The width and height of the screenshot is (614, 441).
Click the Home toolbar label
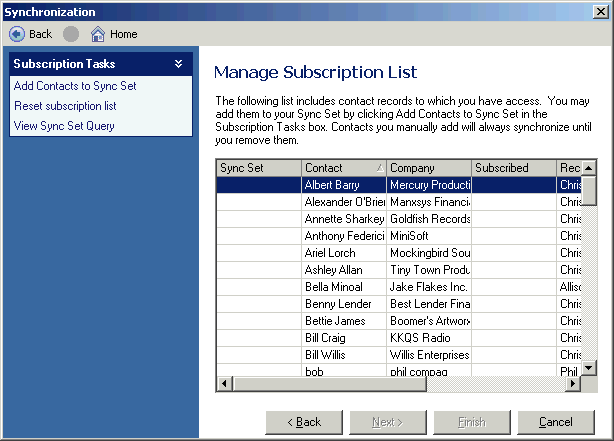[124, 34]
